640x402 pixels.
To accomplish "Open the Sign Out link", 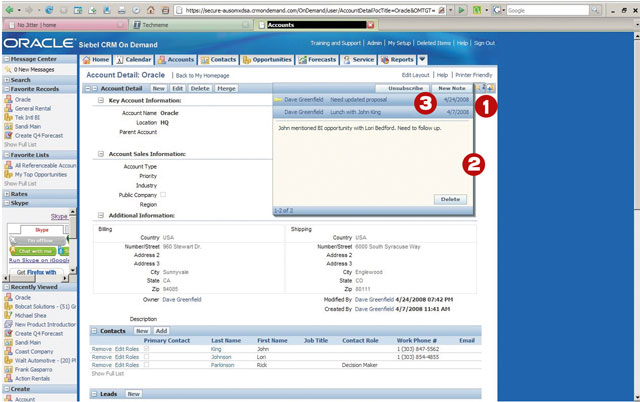I will click(x=484, y=43).
